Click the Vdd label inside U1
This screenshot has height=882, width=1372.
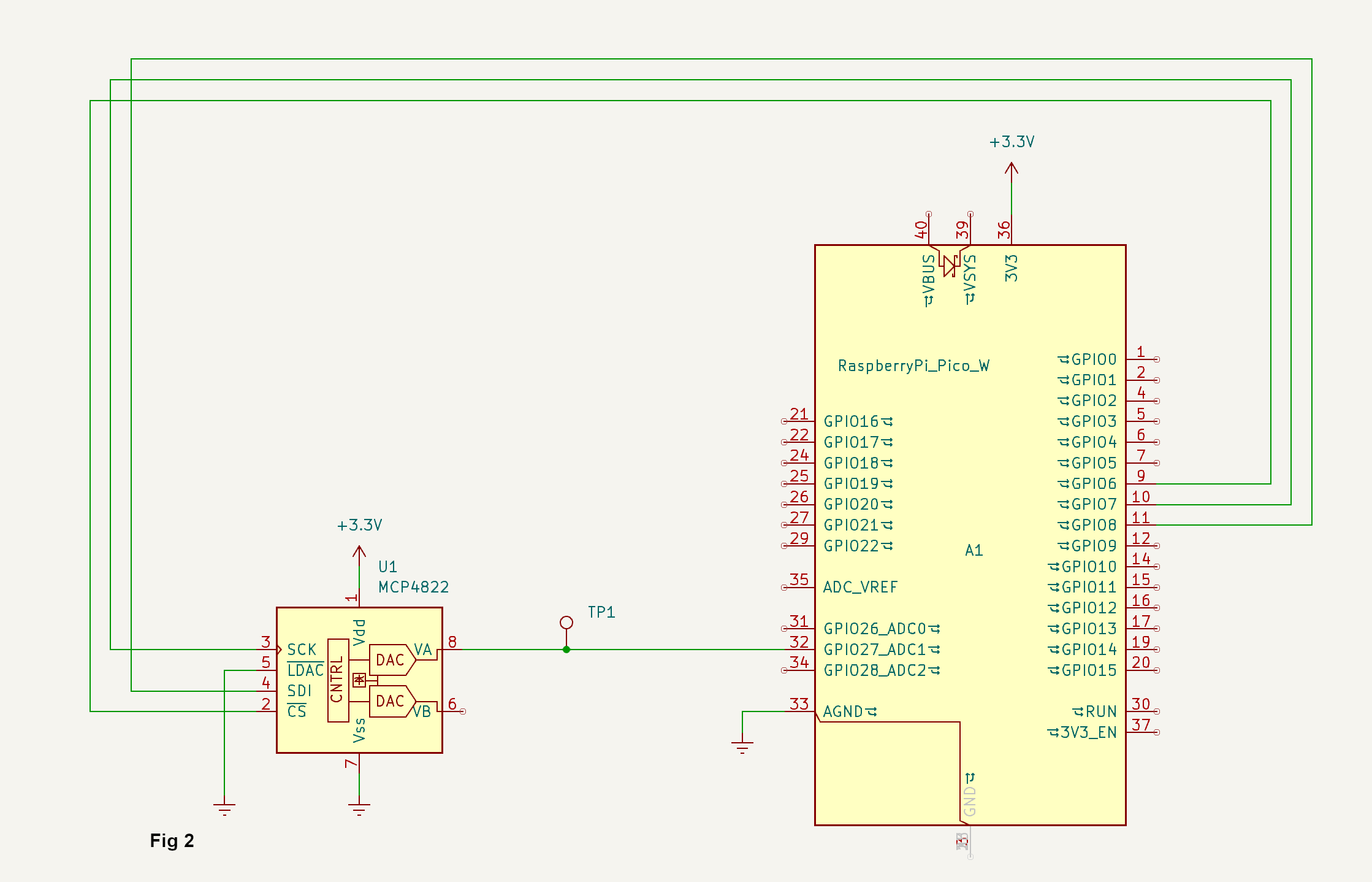359,632
